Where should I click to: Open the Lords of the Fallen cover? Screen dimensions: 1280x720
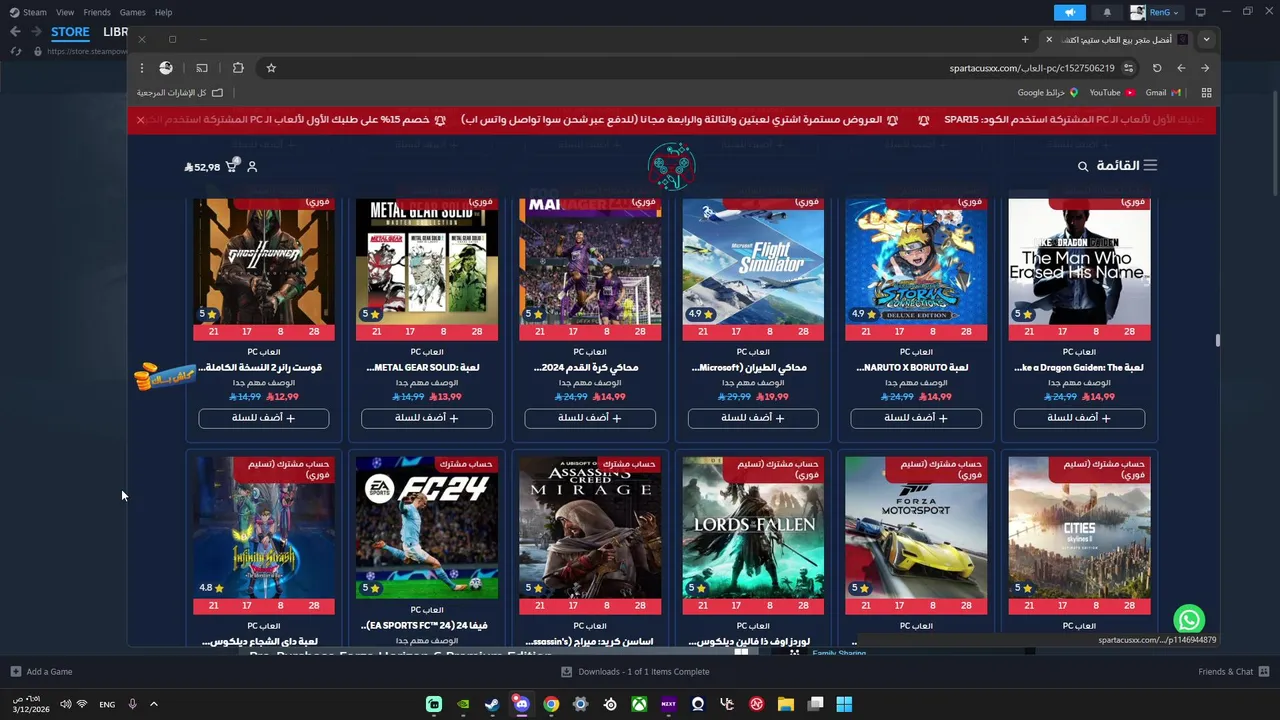(753, 527)
